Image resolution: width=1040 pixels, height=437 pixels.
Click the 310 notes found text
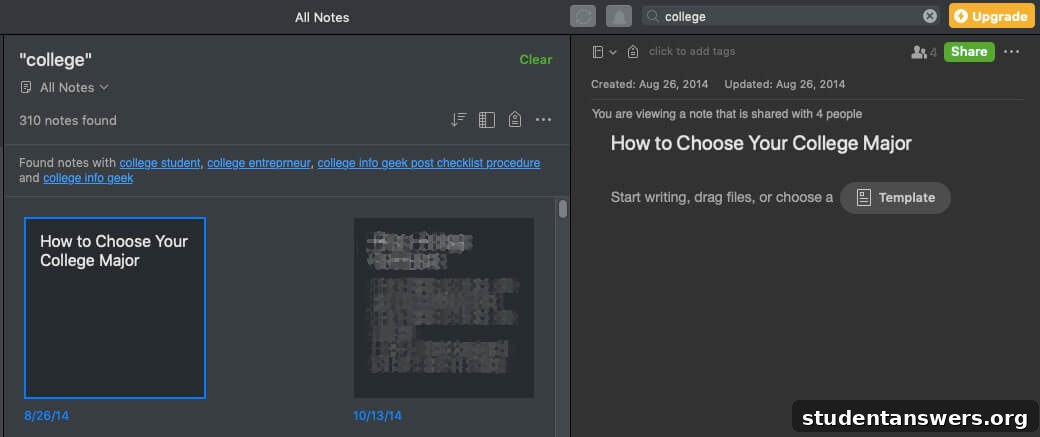pos(68,121)
